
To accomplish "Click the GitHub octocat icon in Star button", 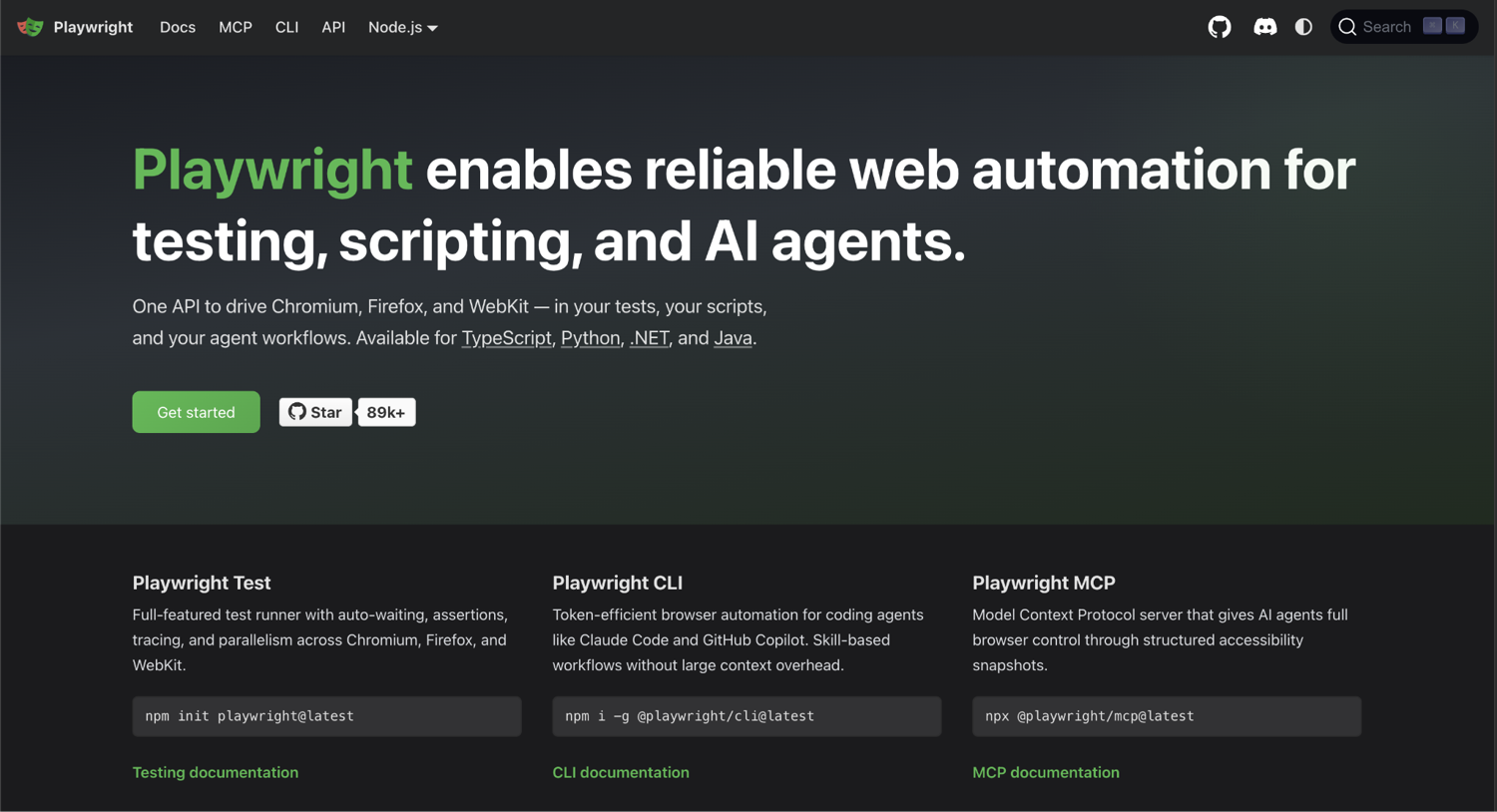I will click(x=297, y=412).
